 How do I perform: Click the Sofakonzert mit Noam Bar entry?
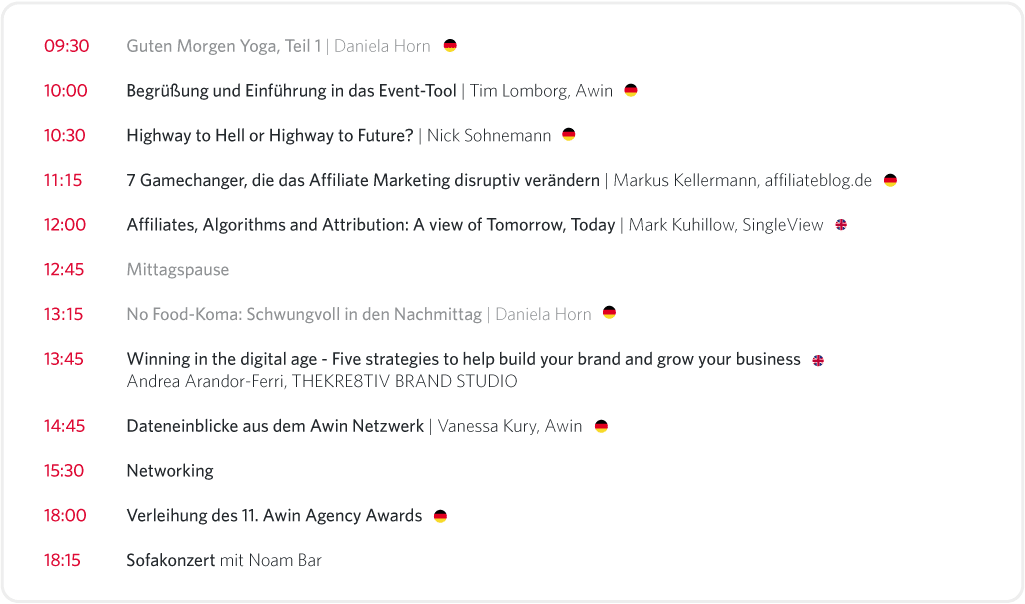[x=224, y=561]
